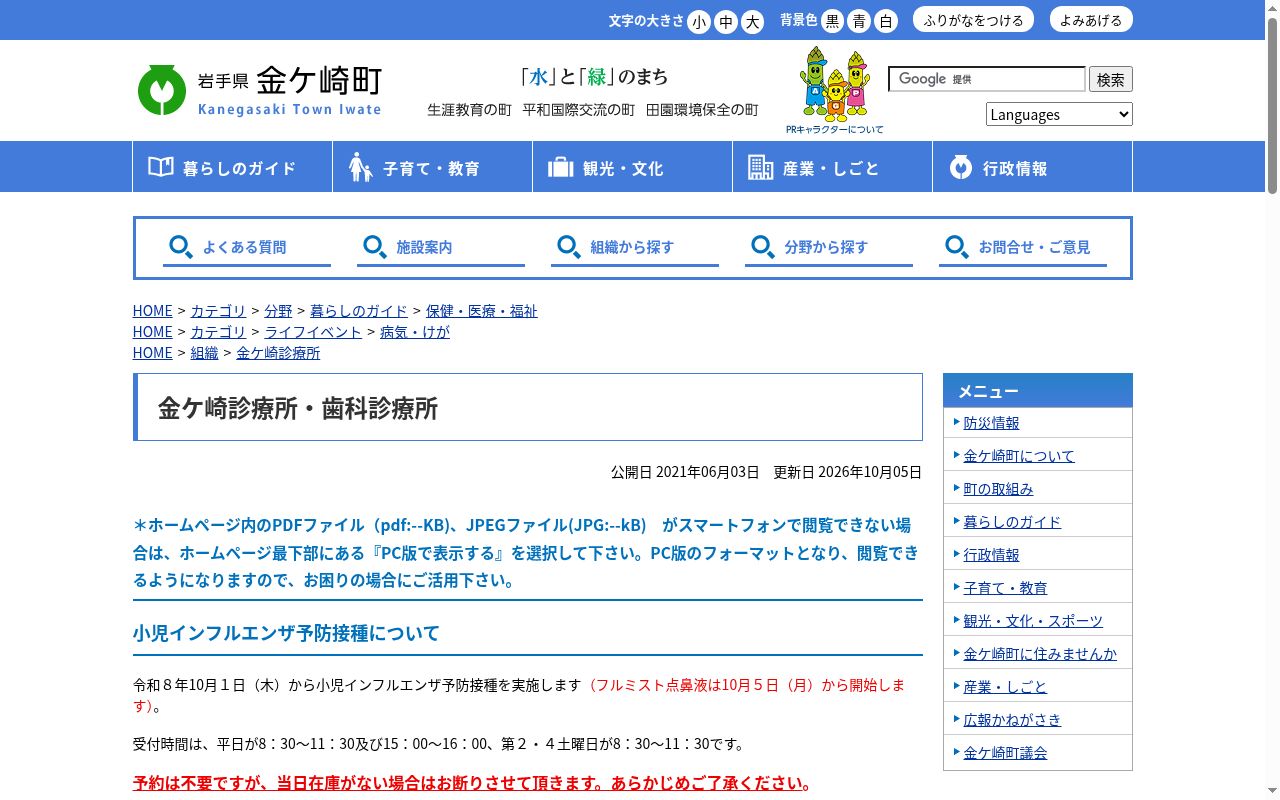Follow ライフイベント breadcrumb link
1280x800 pixels.
(x=313, y=332)
